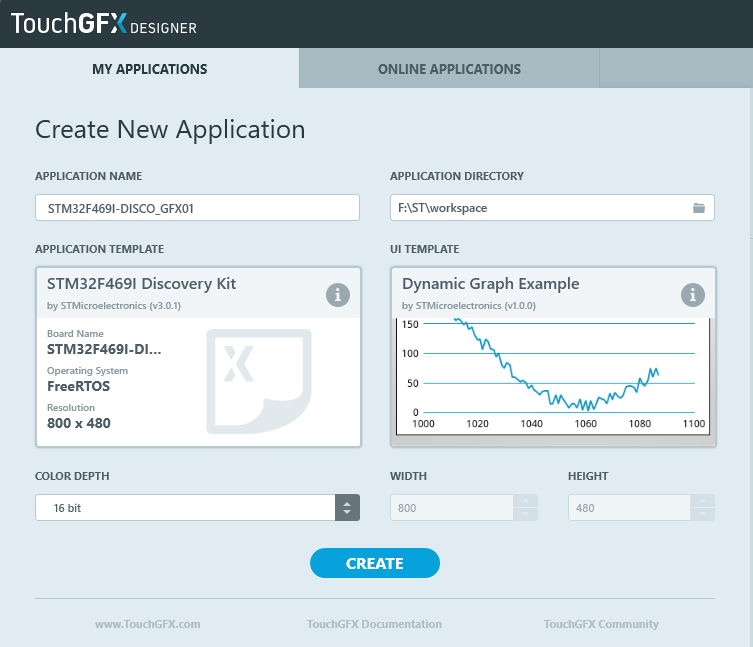The height and width of the screenshot is (647, 753).
Task: Click the 800 x 480 resolution text
Action: point(79,423)
